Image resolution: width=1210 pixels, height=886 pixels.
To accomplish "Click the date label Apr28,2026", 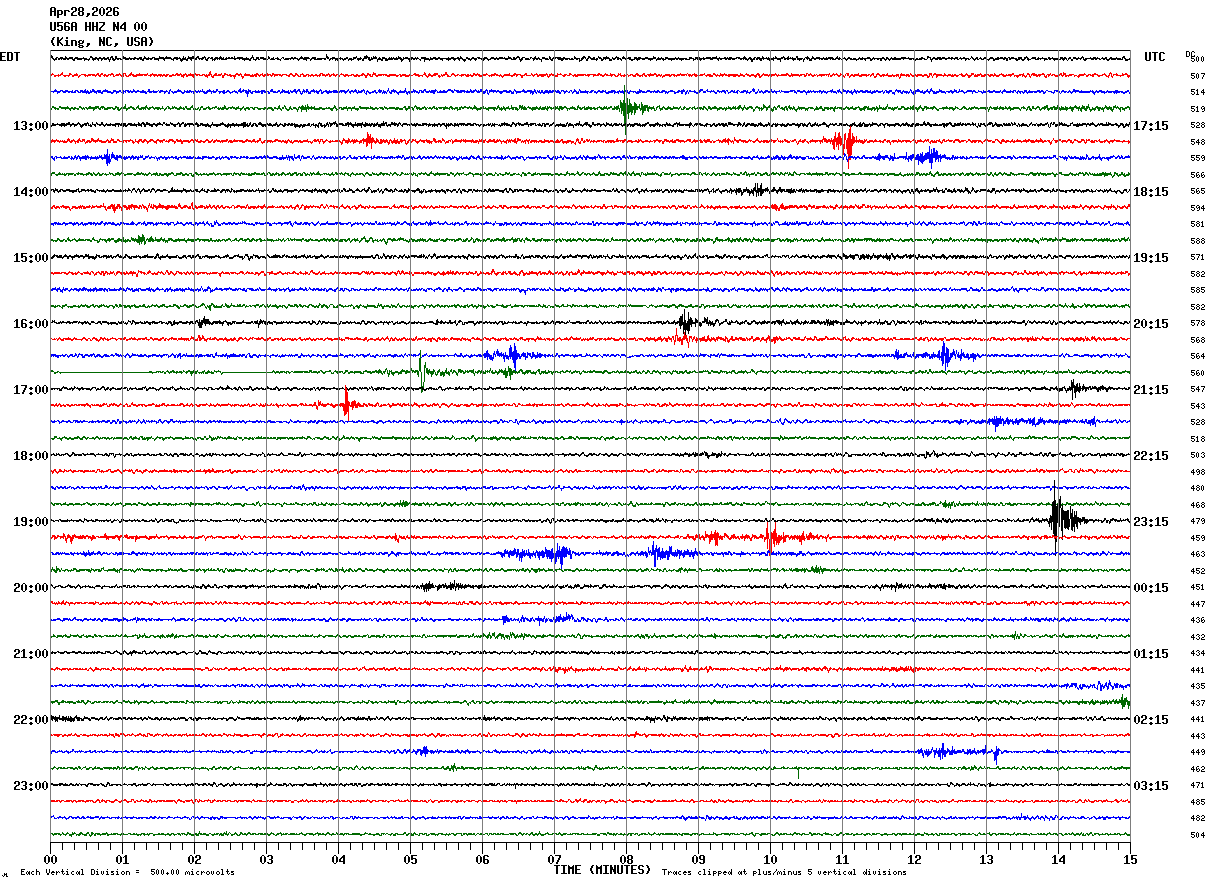I will click(x=84, y=12).
